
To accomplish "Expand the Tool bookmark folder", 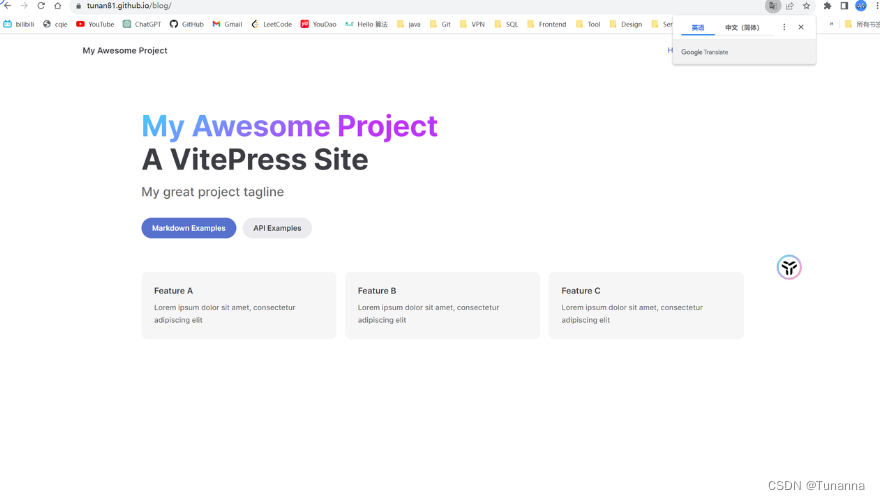I will click(588, 24).
